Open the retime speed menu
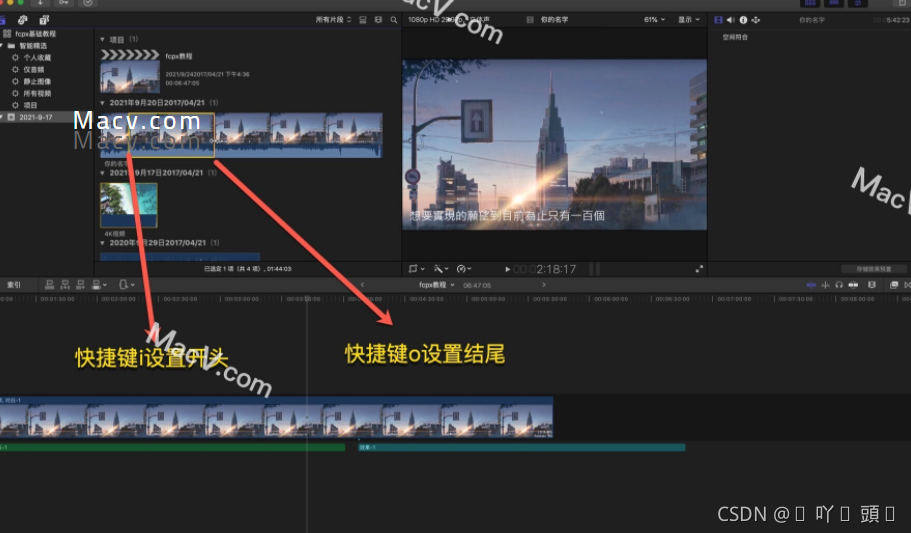The width and height of the screenshot is (911, 533). 464,269
